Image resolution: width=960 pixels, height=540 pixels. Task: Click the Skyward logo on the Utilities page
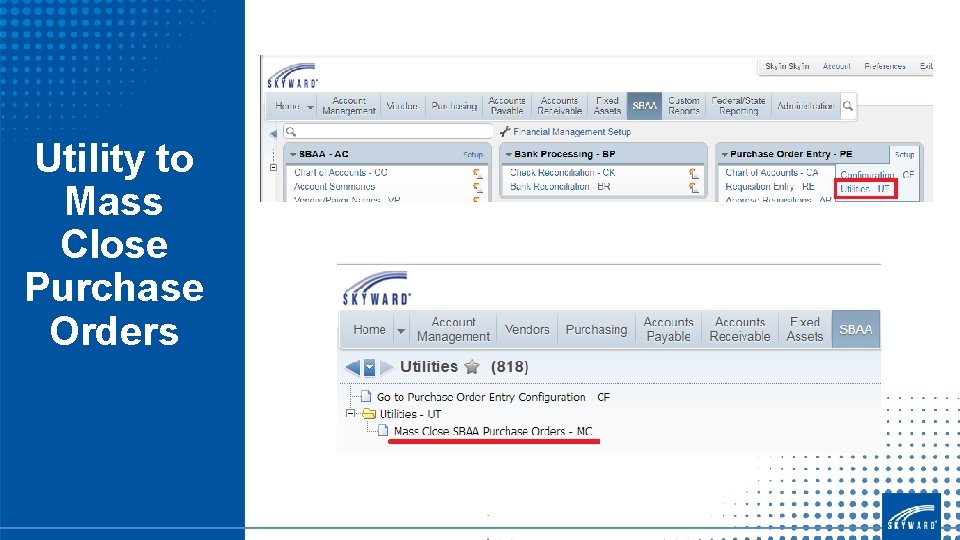pyautogui.click(x=376, y=288)
